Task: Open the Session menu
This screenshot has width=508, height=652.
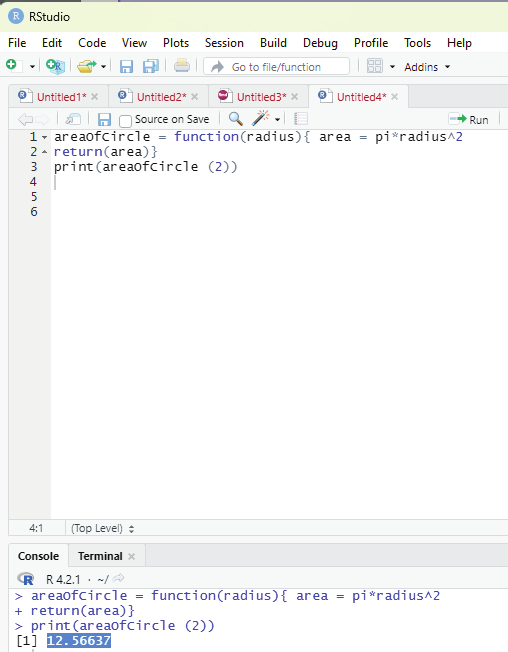Action: coord(224,43)
